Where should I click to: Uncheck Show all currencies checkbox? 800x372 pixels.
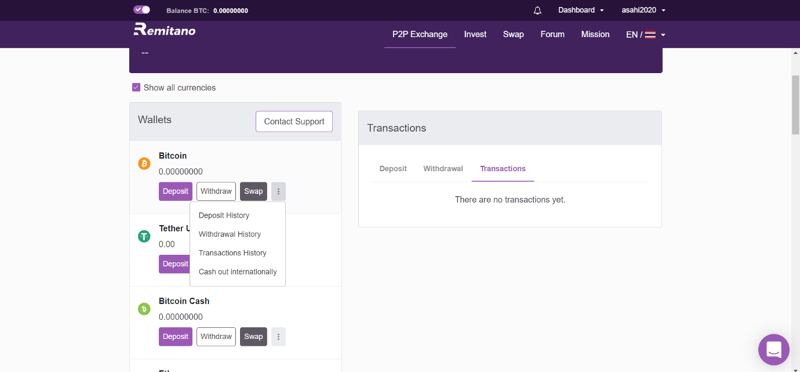[x=136, y=87]
